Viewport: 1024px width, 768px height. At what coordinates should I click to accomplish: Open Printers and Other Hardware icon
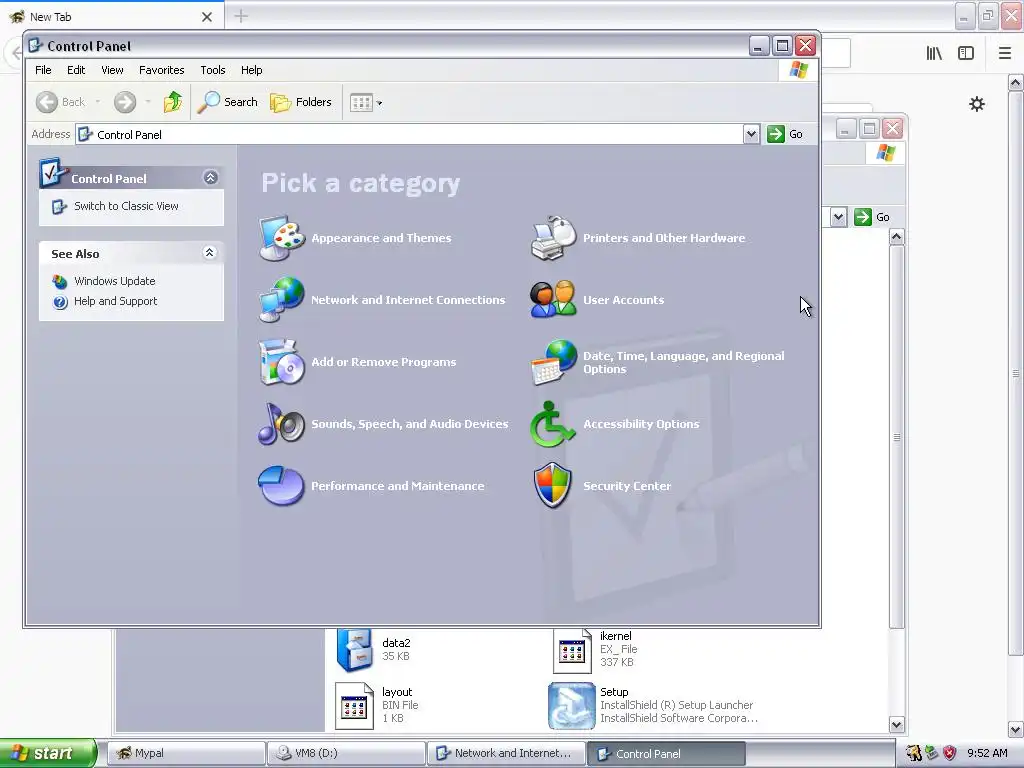point(553,238)
